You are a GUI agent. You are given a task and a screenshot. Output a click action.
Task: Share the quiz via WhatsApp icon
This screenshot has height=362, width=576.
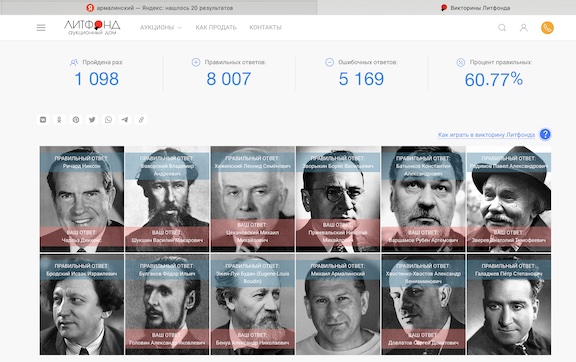click(x=108, y=120)
